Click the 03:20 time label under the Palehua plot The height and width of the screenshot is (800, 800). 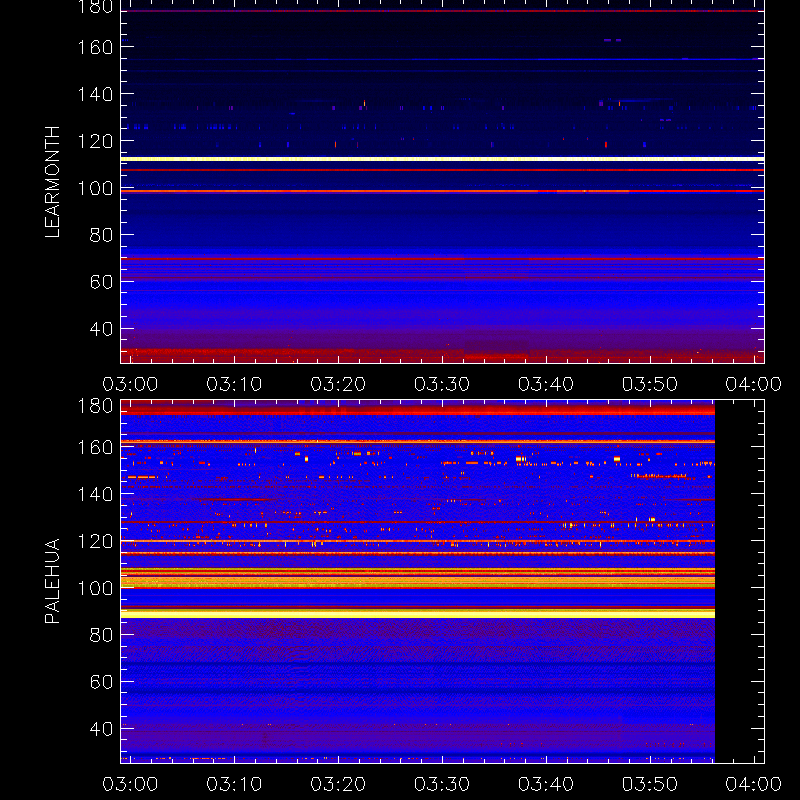tap(338, 784)
